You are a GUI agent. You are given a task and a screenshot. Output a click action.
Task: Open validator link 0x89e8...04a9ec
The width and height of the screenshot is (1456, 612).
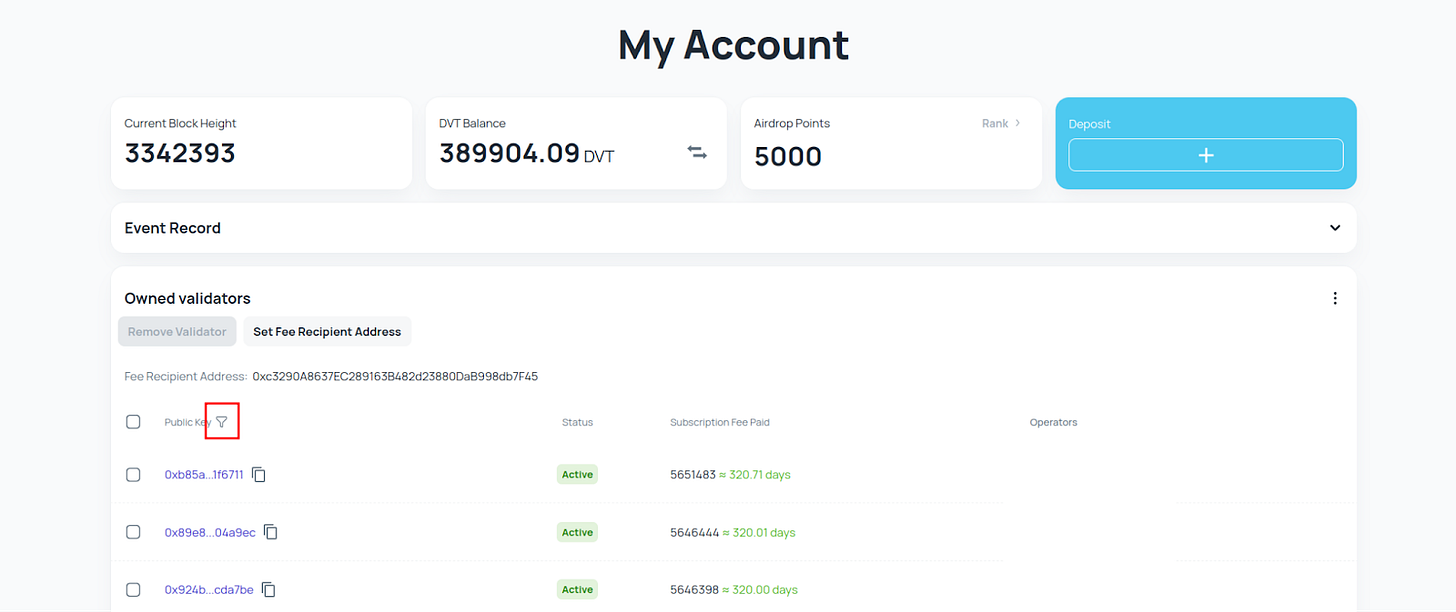(x=210, y=532)
